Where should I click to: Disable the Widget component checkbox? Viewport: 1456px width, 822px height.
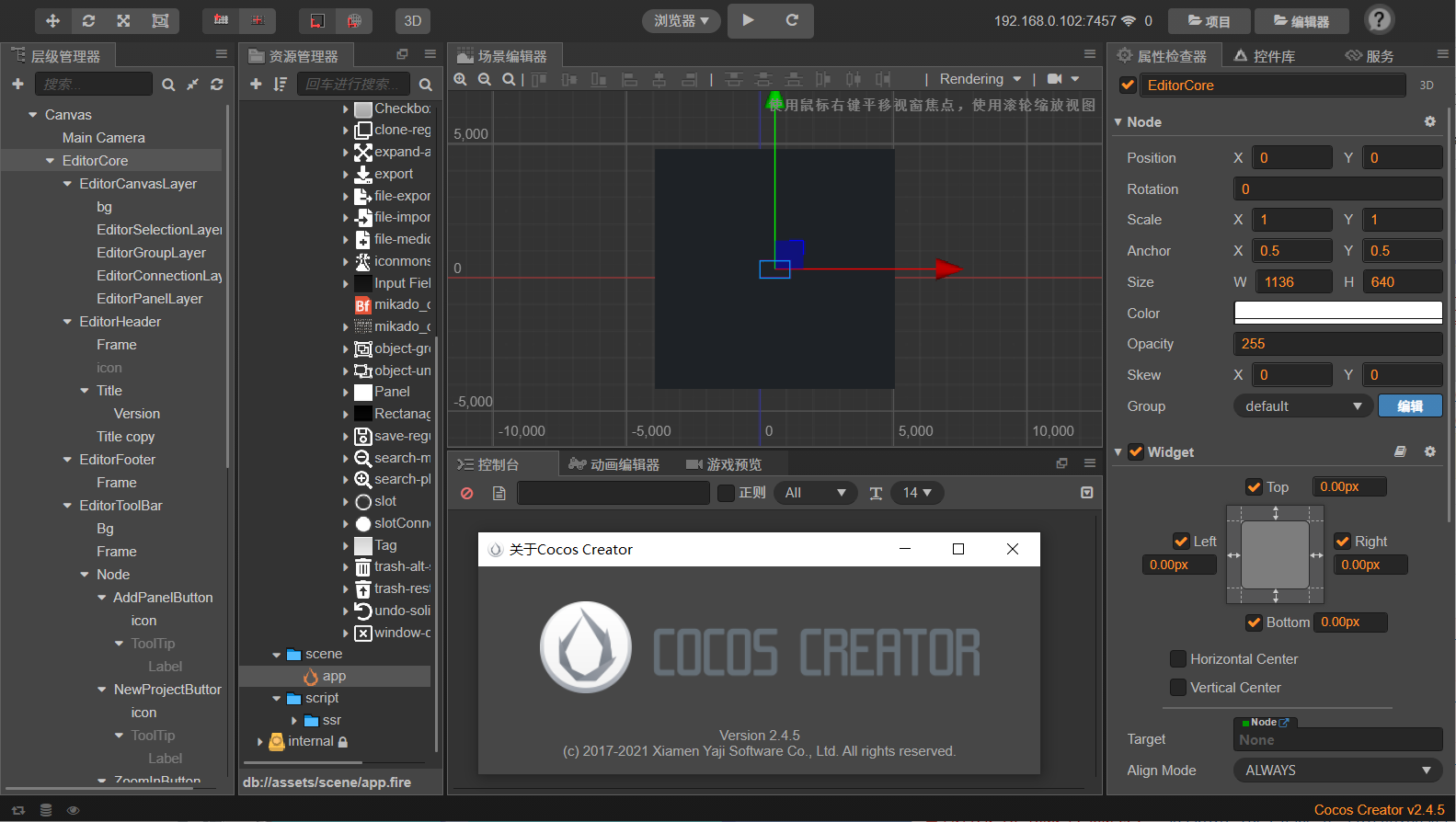point(1136,451)
